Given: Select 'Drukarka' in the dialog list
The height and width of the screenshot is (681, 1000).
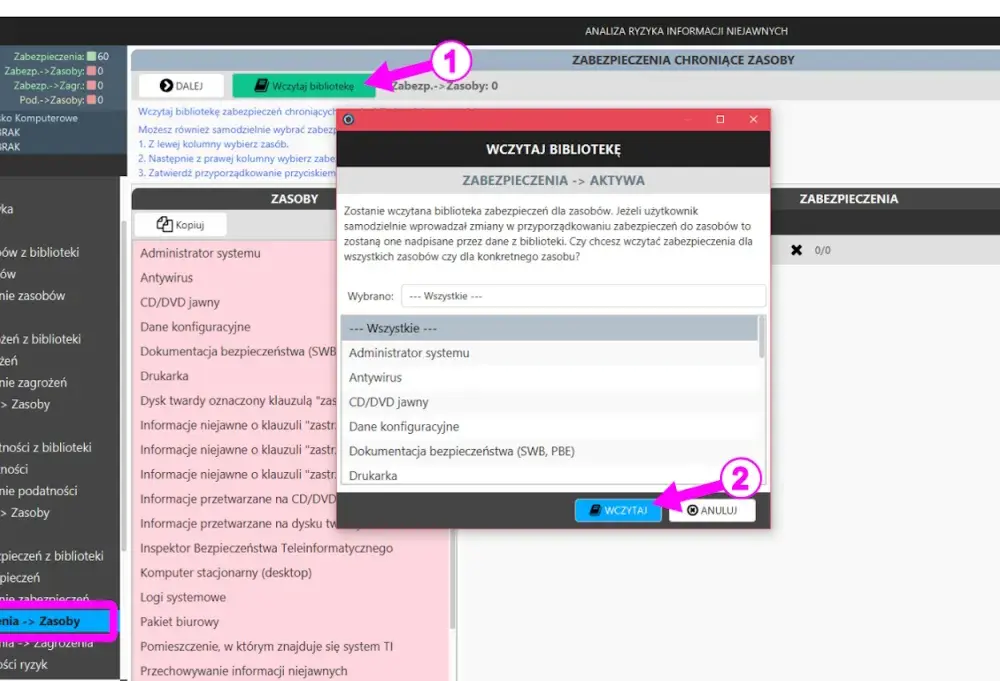Looking at the screenshot, I should pyautogui.click(x=549, y=475).
